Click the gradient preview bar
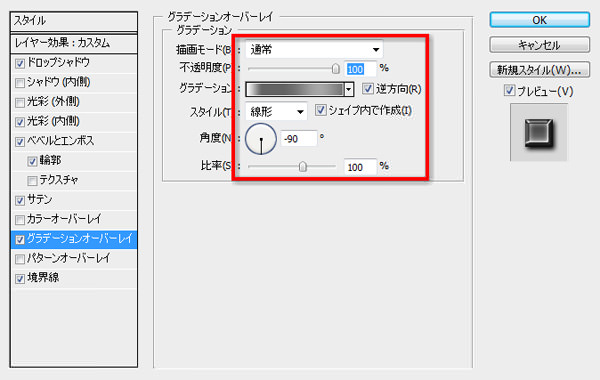 point(295,90)
